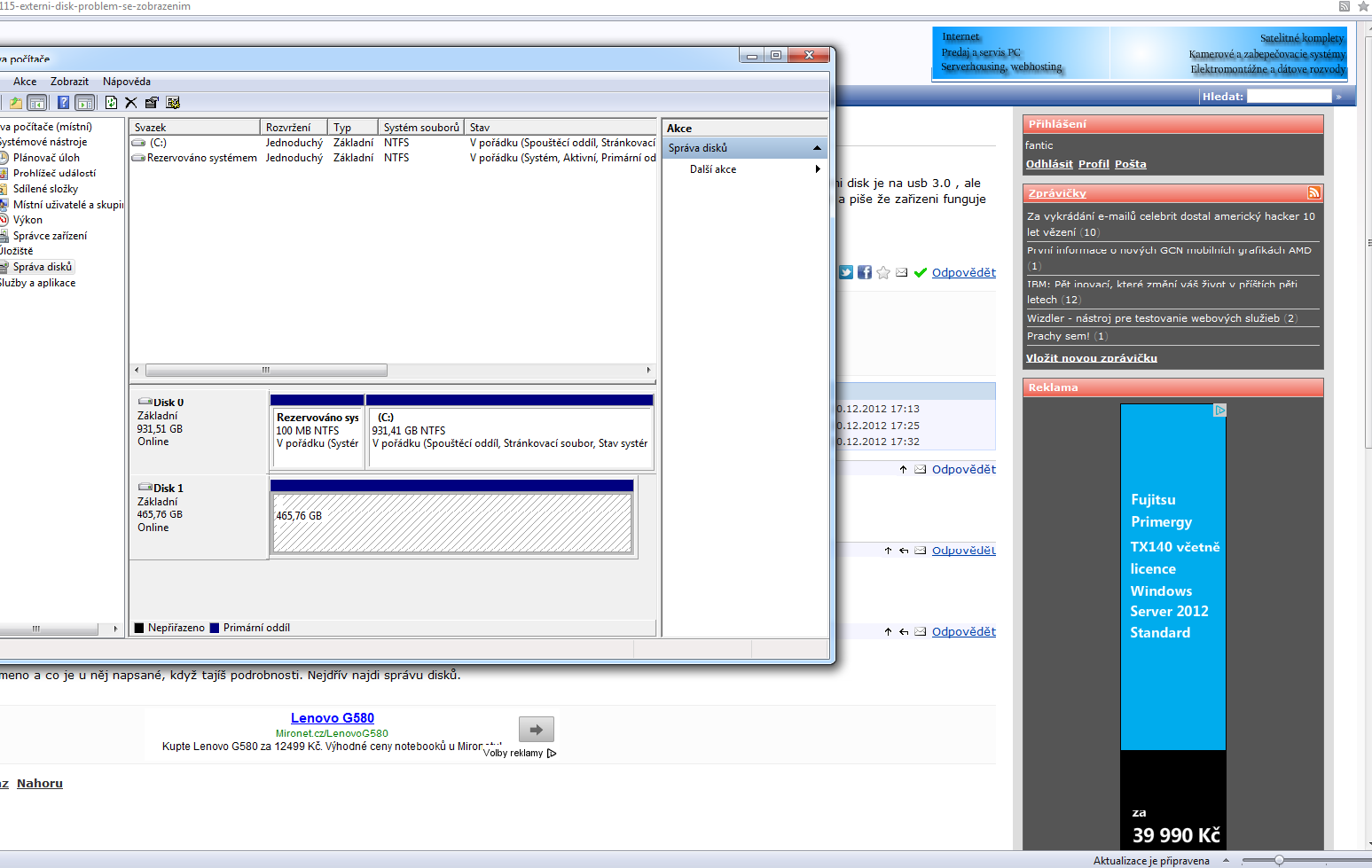Viewport: 1372px width, 868px height.
Task: Collapse the Správa disků section in Akce pane
Action: point(817,148)
